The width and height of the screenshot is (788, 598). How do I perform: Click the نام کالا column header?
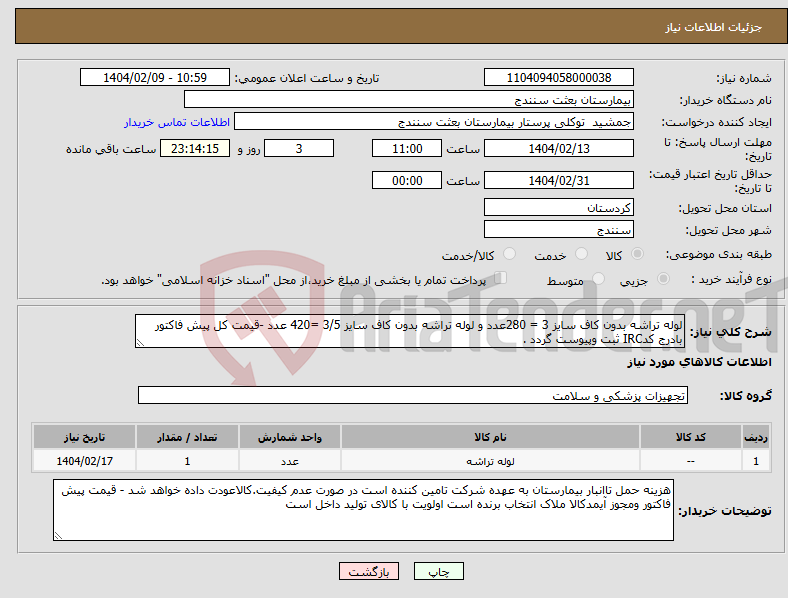pos(490,437)
